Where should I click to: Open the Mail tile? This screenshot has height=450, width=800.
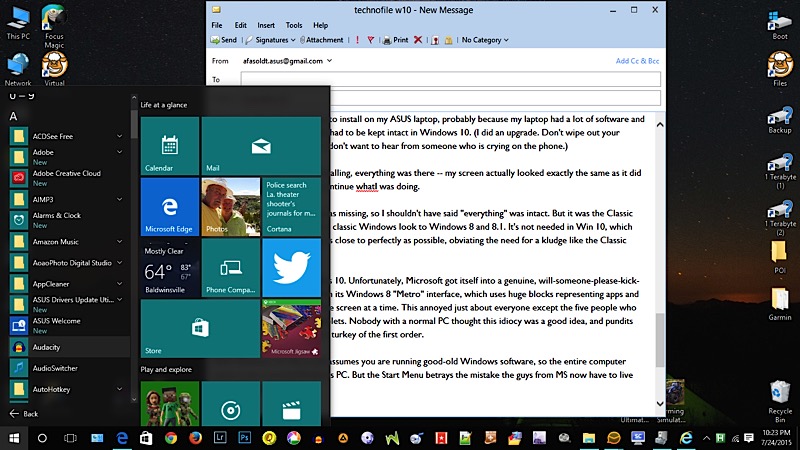coord(261,146)
